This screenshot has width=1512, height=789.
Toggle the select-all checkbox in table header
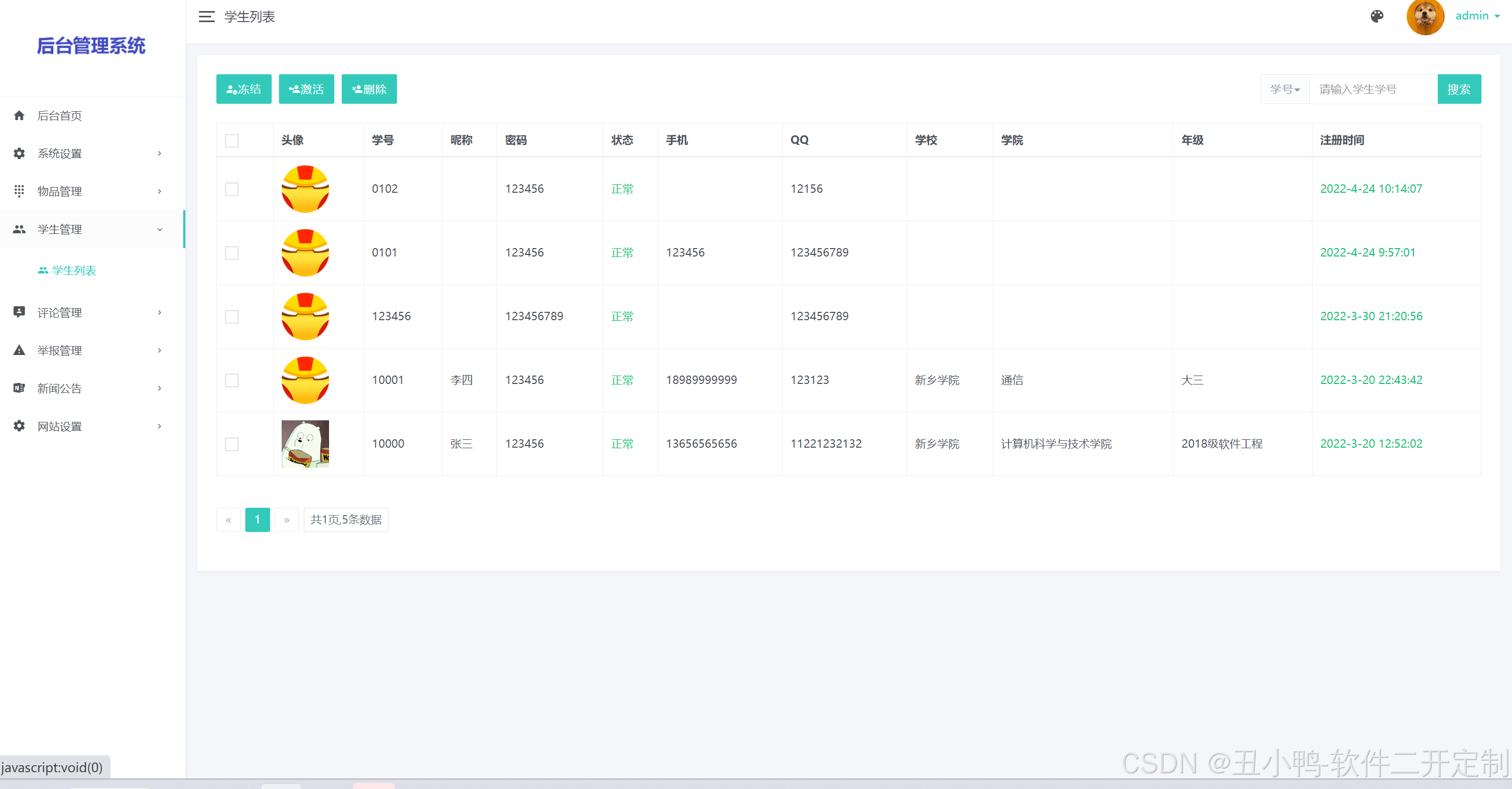[232, 141]
